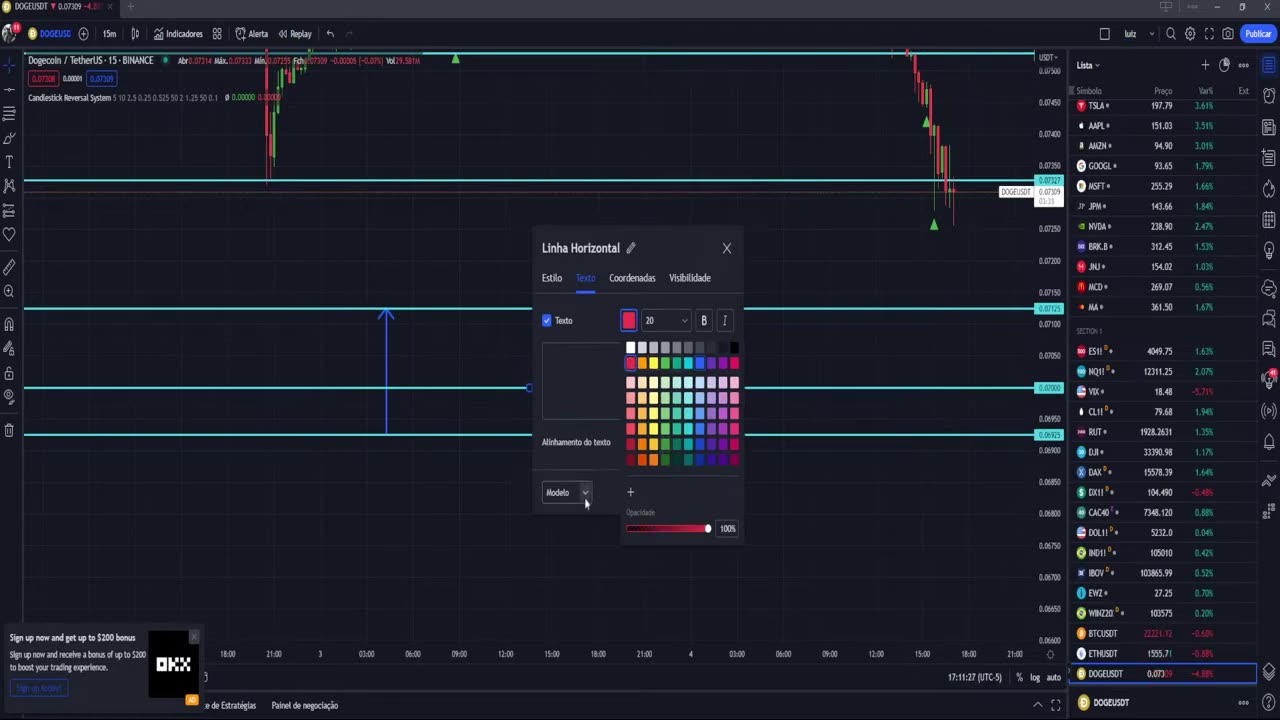Adjust the opacity slider handle

click(x=708, y=528)
